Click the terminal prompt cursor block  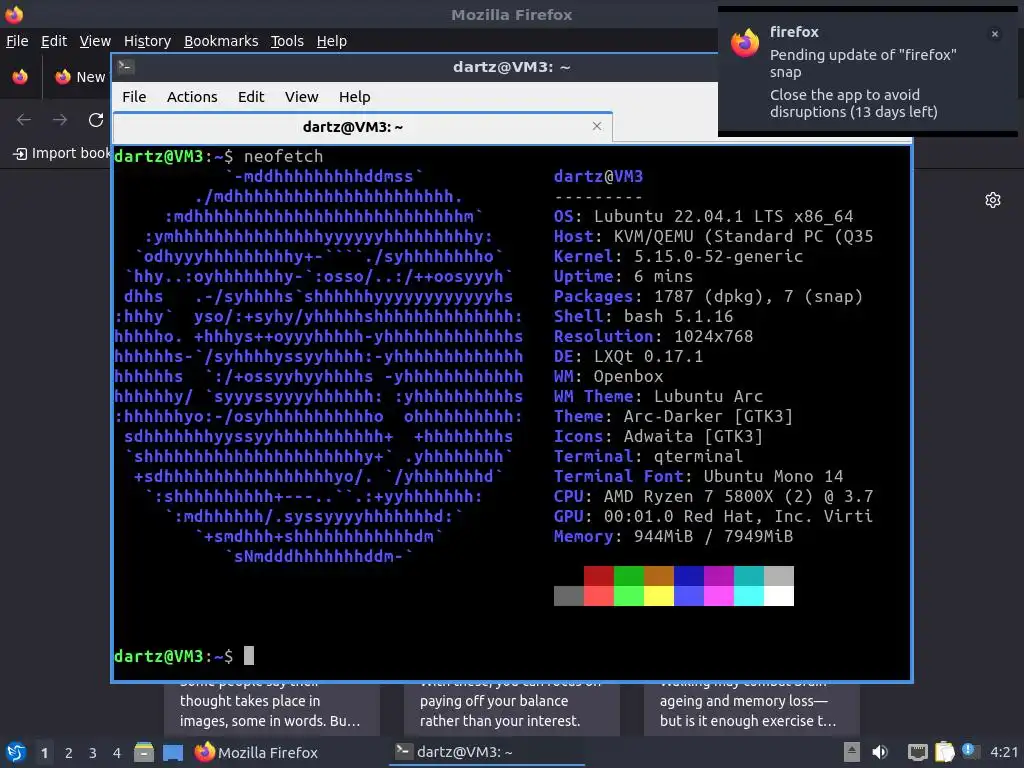pyautogui.click(x=249, y=656)
